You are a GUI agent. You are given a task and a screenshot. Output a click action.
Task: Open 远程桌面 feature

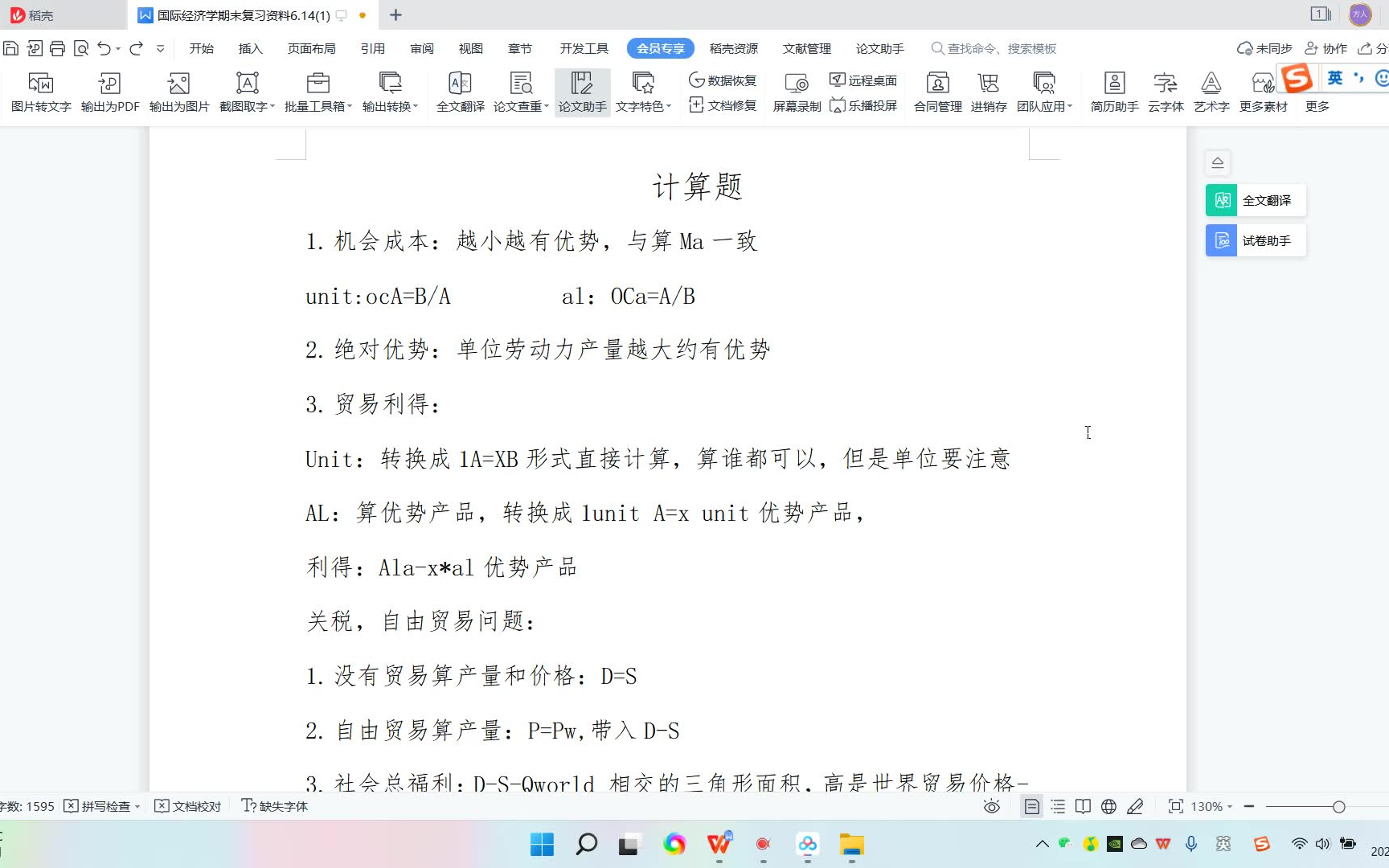point(863,80)
